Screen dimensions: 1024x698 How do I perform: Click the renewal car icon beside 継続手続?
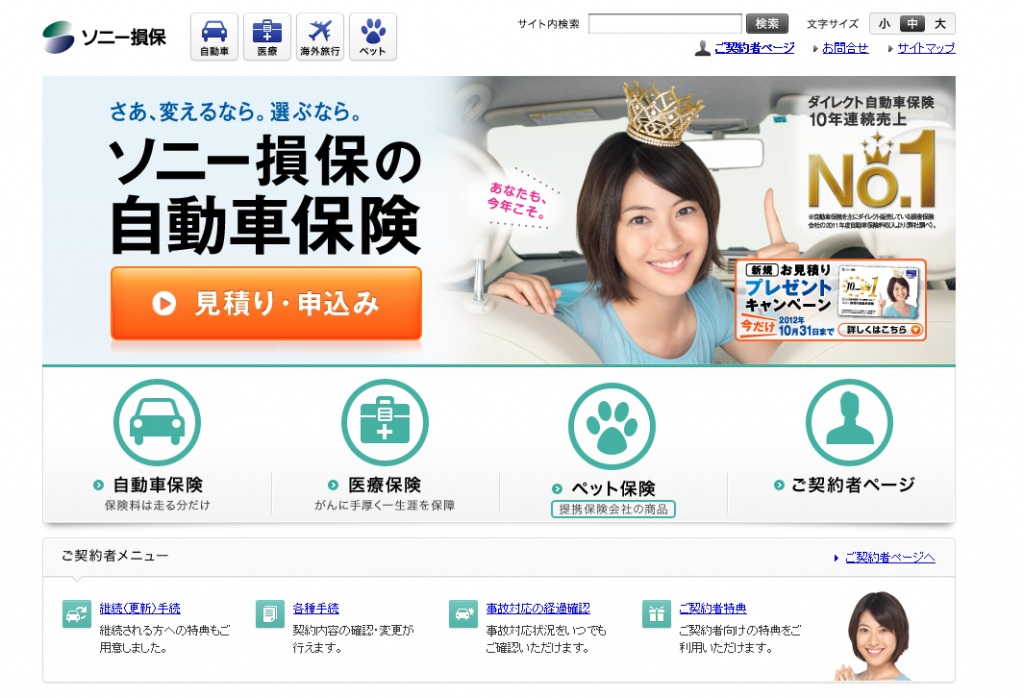click(x=76, y=614)
